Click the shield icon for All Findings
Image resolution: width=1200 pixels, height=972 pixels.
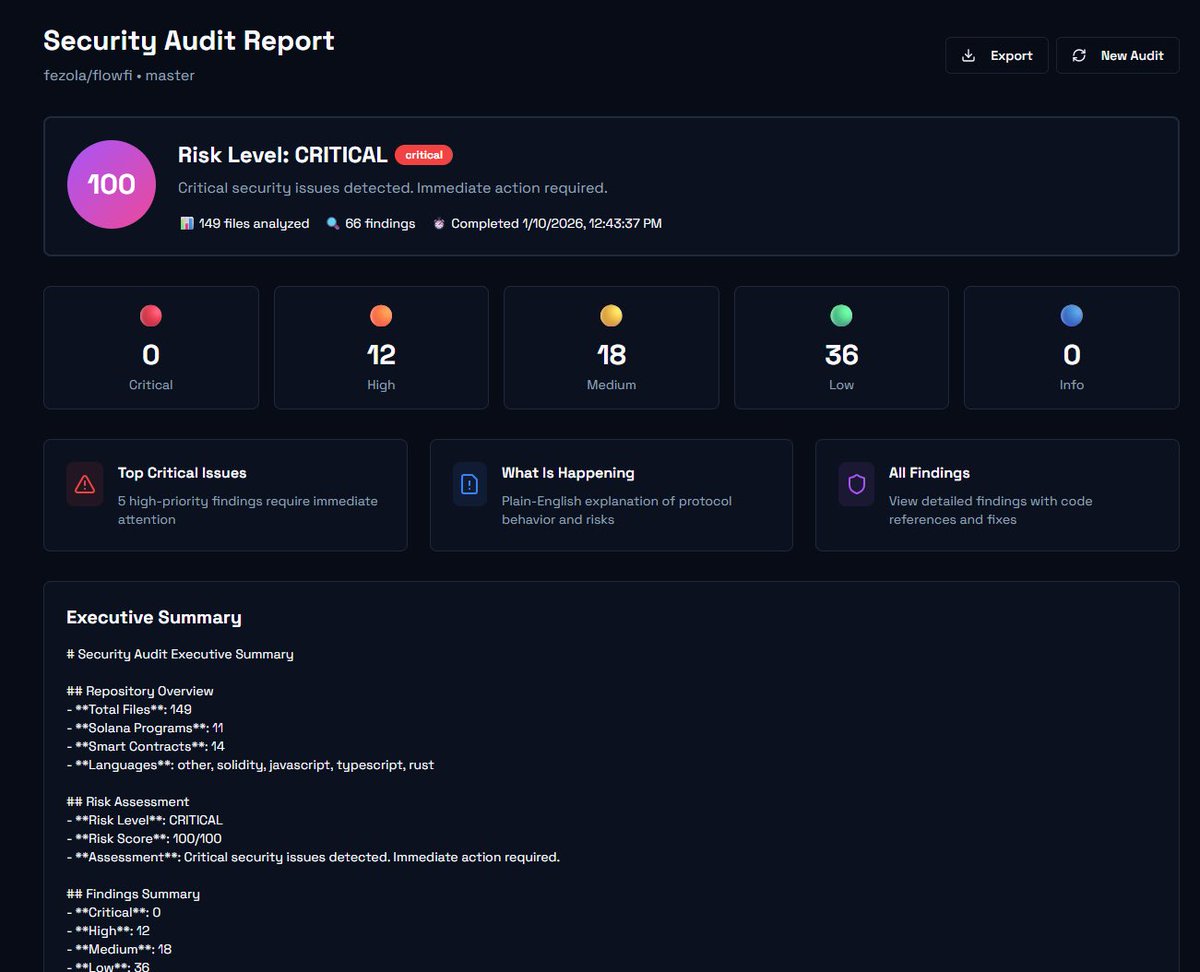(x=856, y=484)
